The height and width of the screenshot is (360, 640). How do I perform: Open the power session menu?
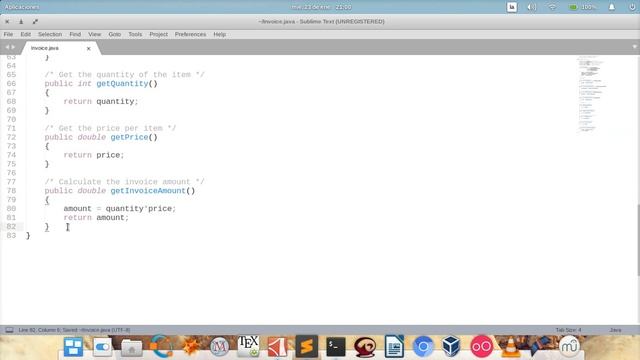[632, 7]
